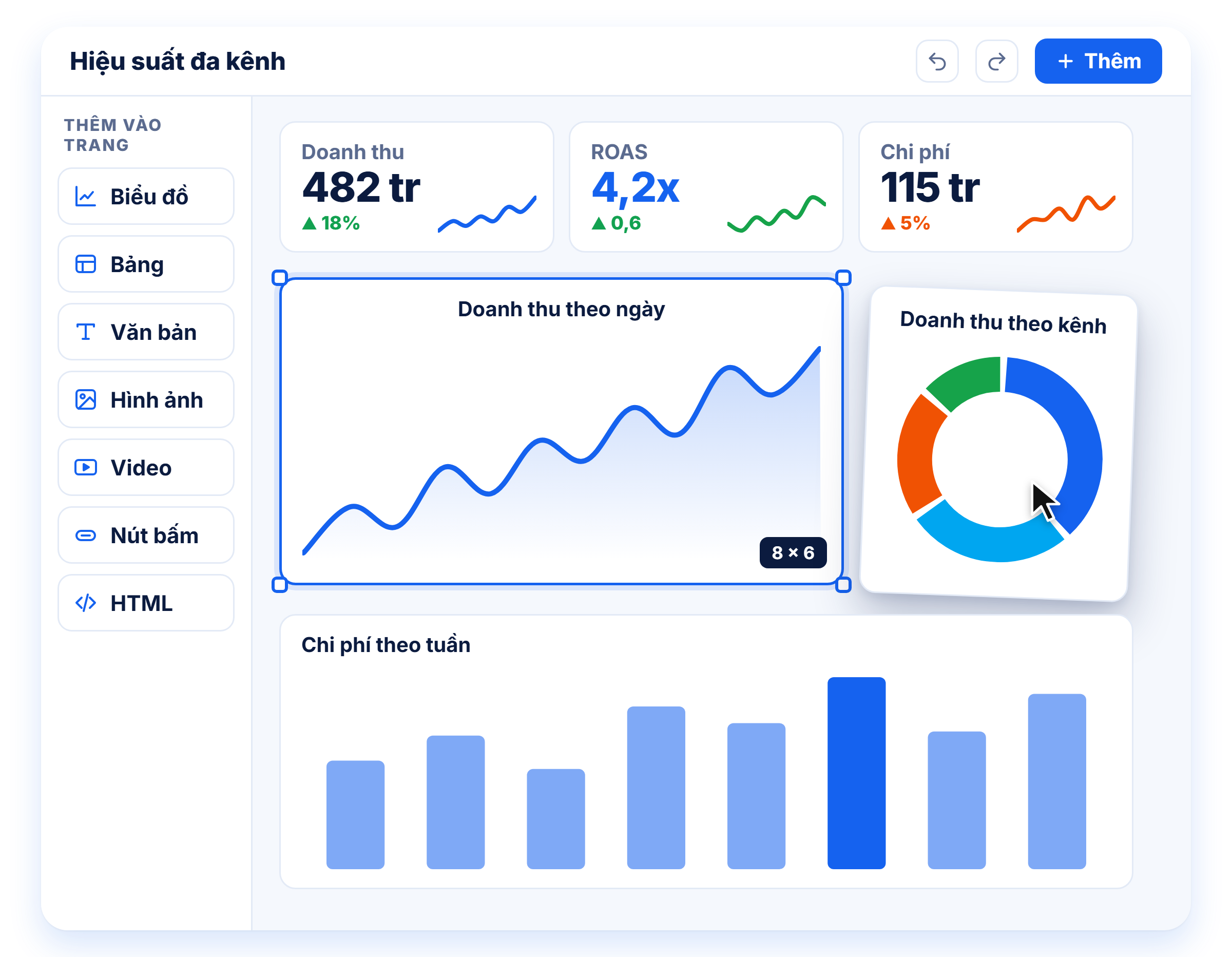The width and height of the screenshot is (1232, 957).
Task: Click the bottom-right resize handle of selected chart
Action: click(x=843, y=585)
